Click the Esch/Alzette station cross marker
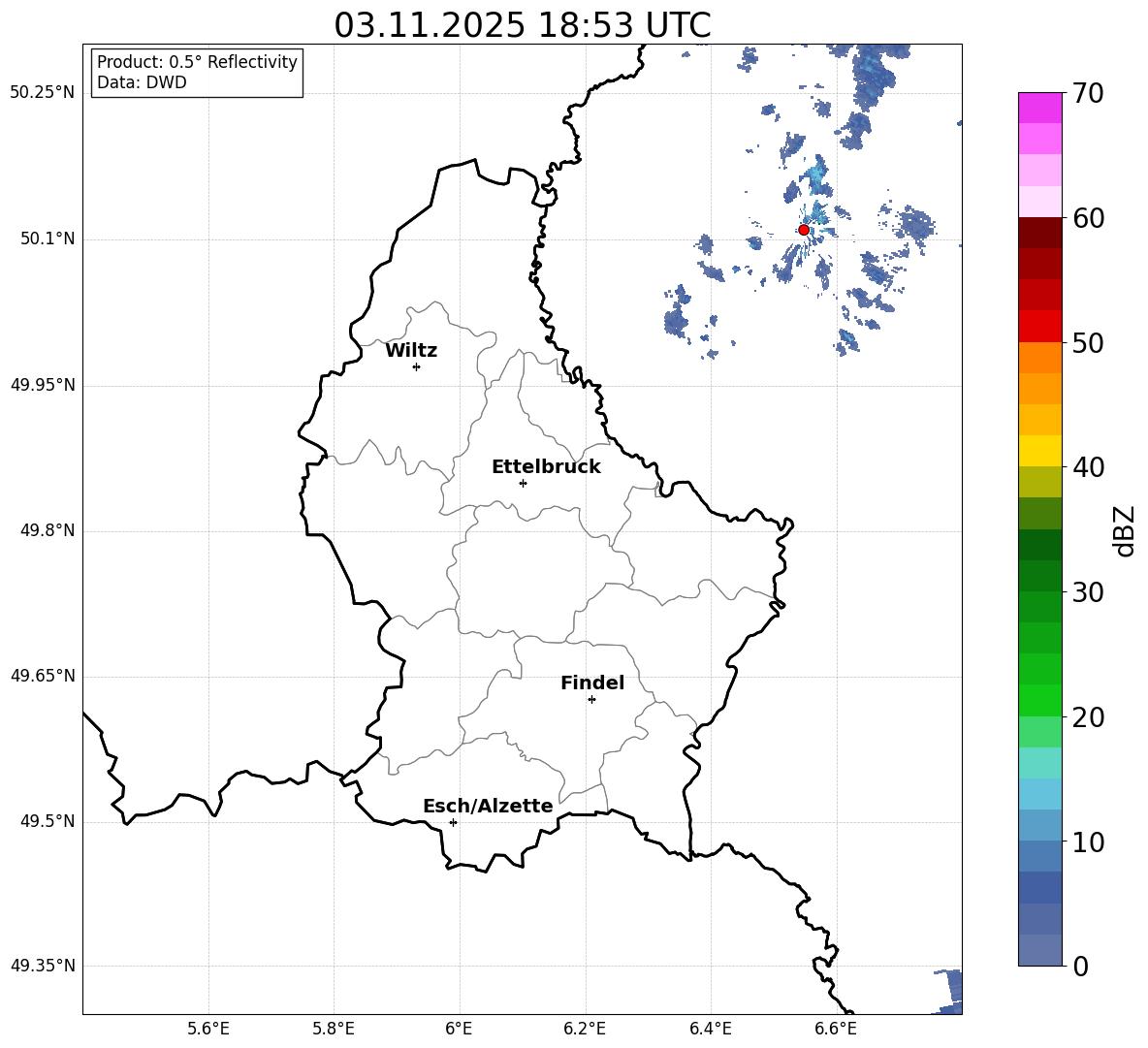Viewport: 1148px width, 1048px height. click(x=453, y=822)
